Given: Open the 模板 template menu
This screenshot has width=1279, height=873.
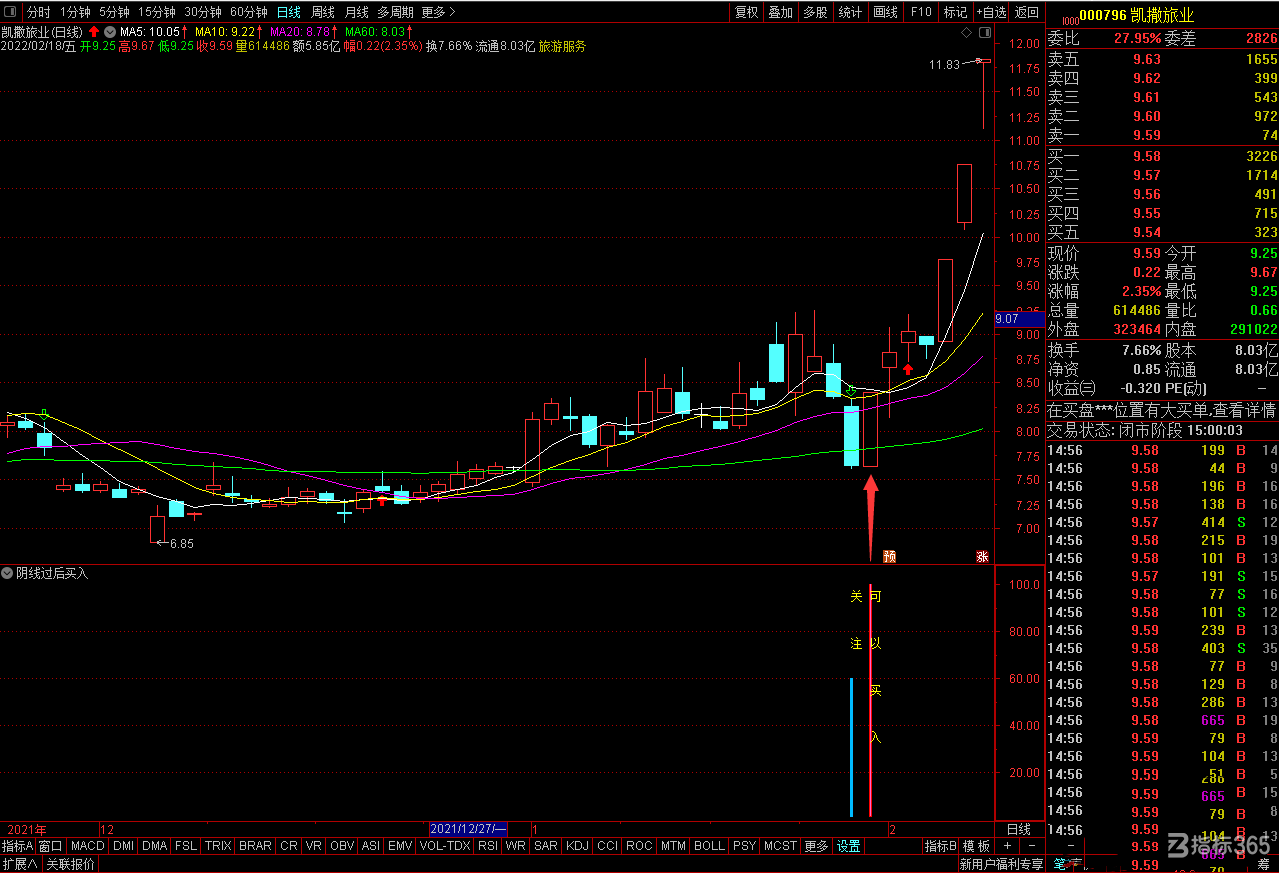Looking at the screenshot, I should click(976, 846).
